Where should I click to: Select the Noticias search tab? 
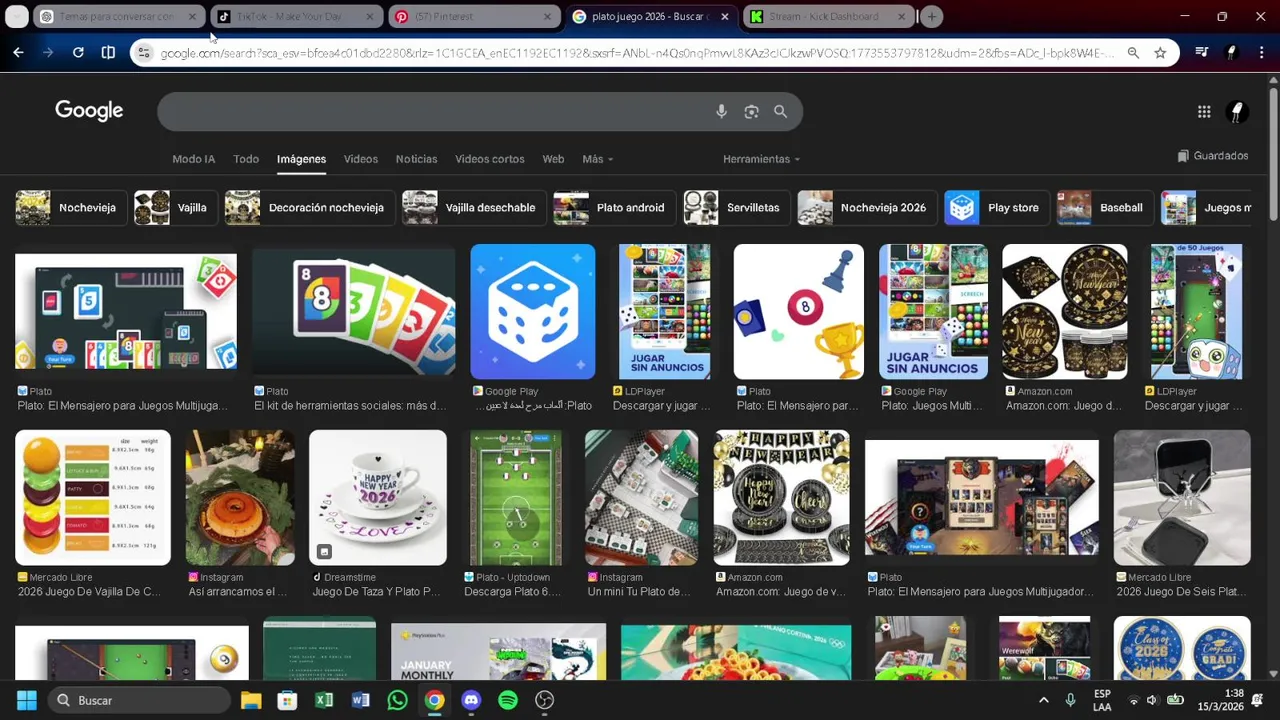click(416, 159)
